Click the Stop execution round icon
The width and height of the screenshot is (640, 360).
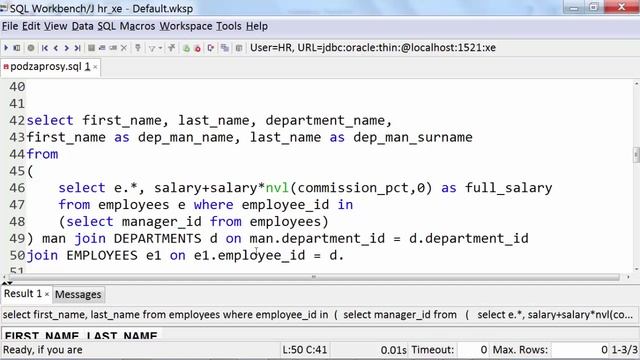click(x=31, y=48)
